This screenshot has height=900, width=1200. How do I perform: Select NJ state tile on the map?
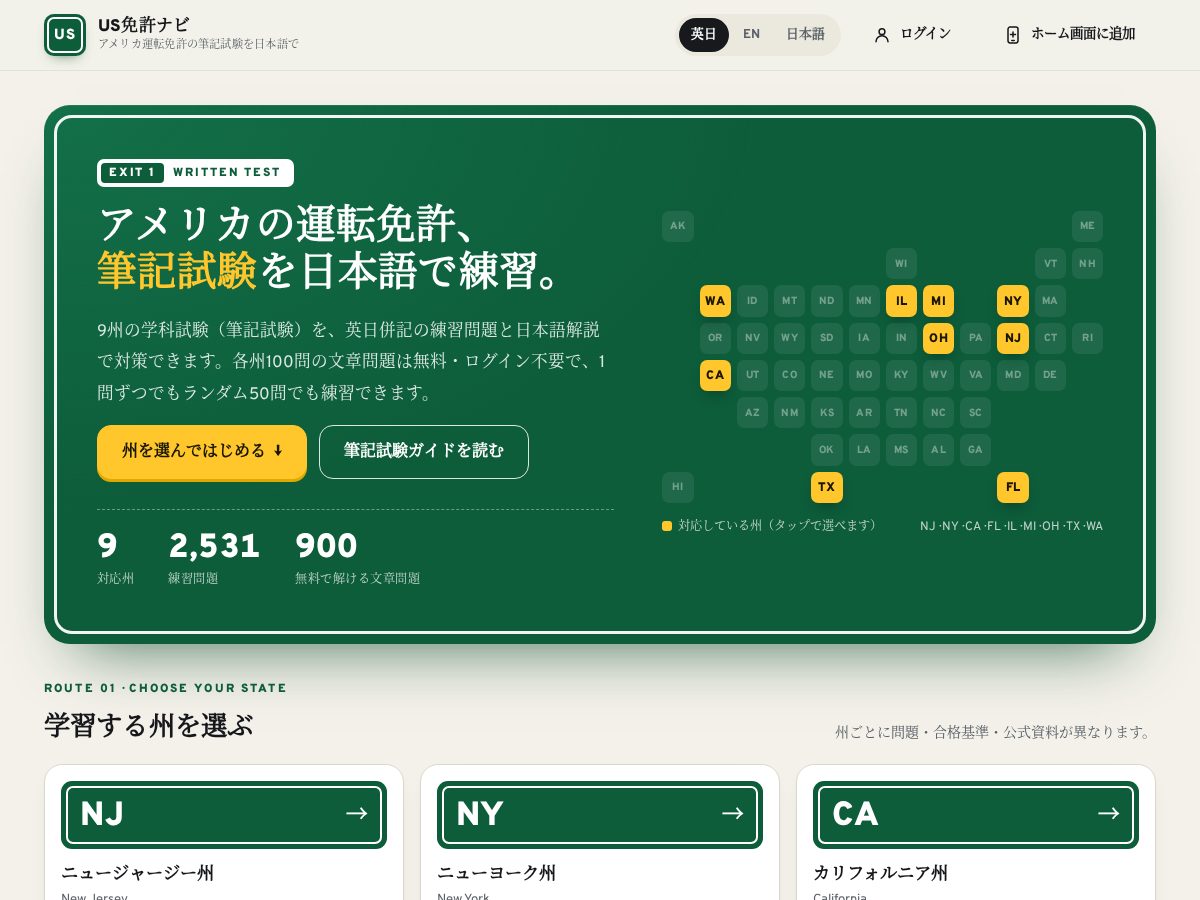[1013, 338]
